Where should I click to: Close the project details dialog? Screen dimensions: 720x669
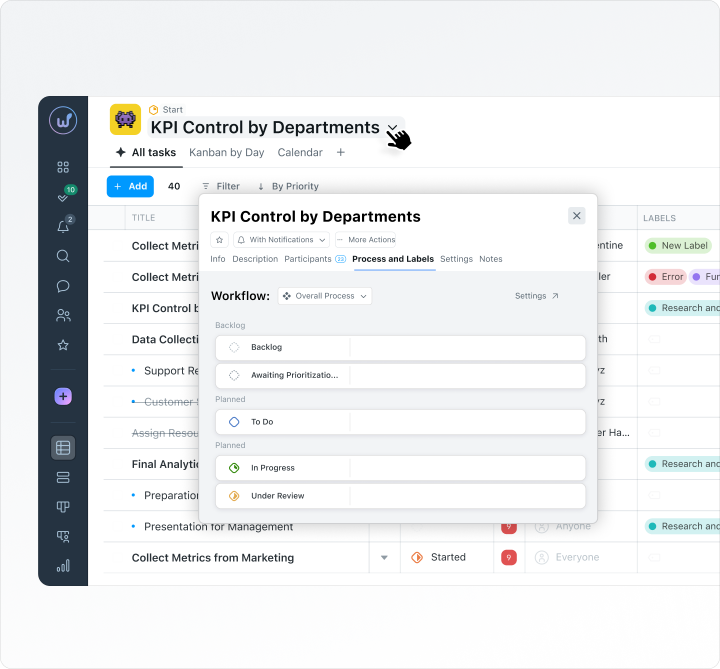coord(577,216)
